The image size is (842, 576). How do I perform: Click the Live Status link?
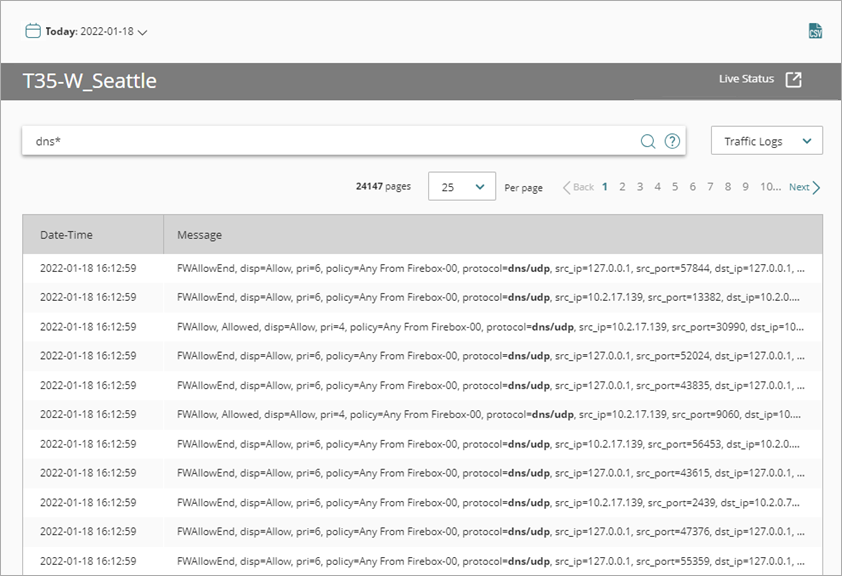pos(746,79)
